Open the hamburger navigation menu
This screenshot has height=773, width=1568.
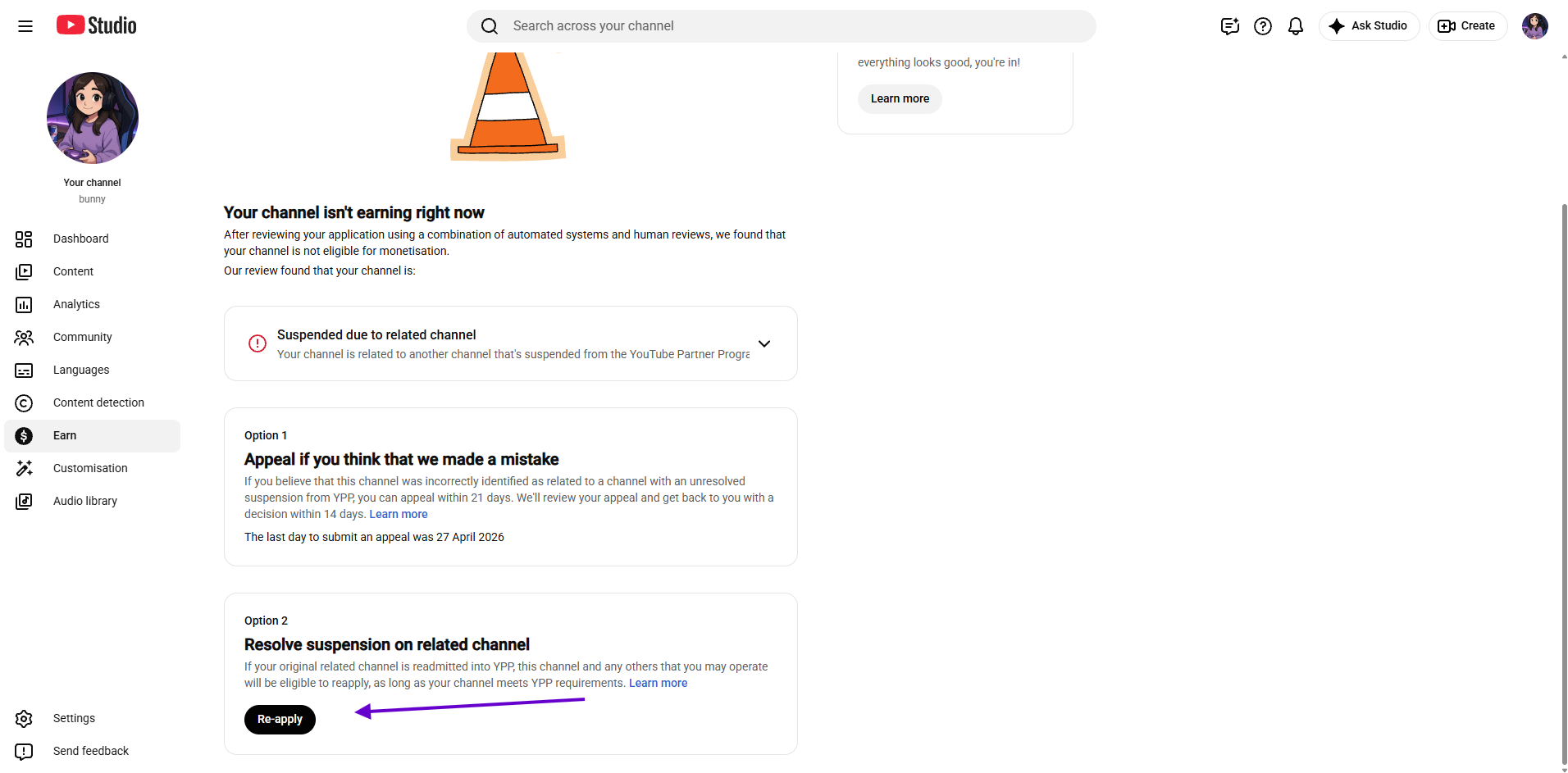click(x=25, y=26)
